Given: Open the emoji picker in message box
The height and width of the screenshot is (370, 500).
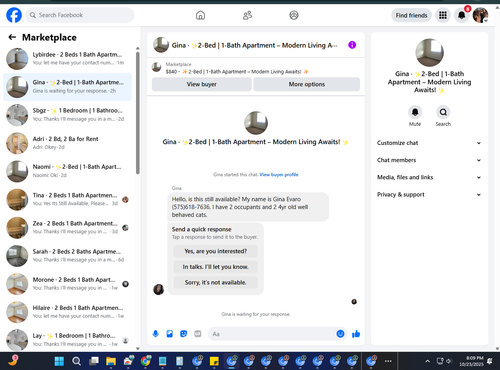Looking at the screenshot, I should [340, 334].
